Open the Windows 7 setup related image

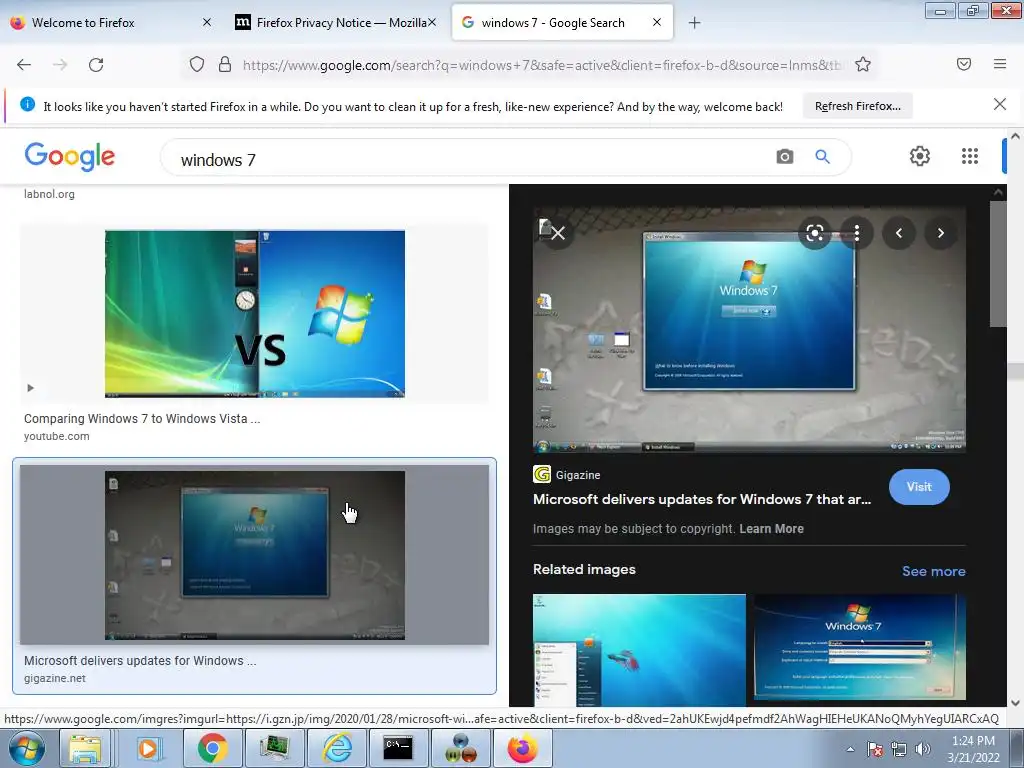859,648
